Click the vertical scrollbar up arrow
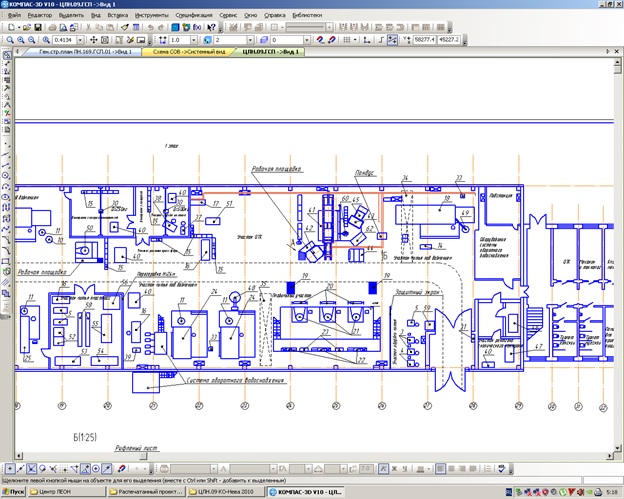 tap(617, 62)
